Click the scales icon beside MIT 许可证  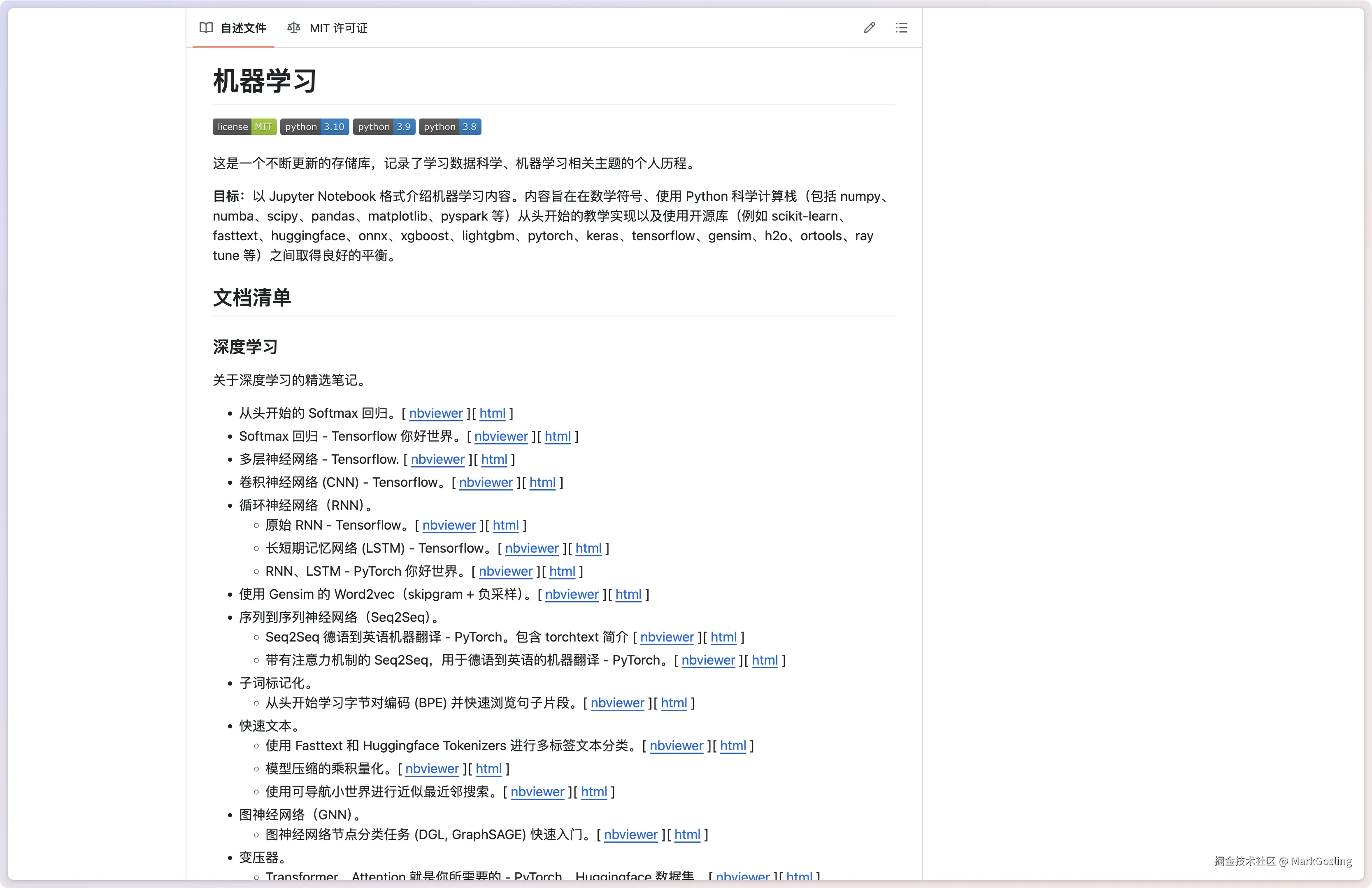293,28
